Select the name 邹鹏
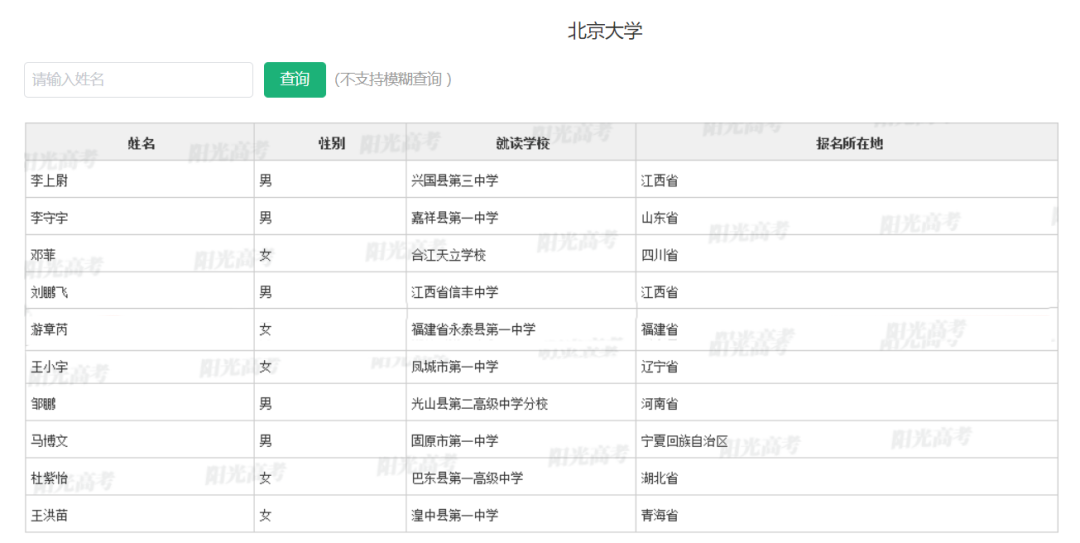The height and width of the screenshot is (543, 1080). pyautogui.click(x=43, y=404)
